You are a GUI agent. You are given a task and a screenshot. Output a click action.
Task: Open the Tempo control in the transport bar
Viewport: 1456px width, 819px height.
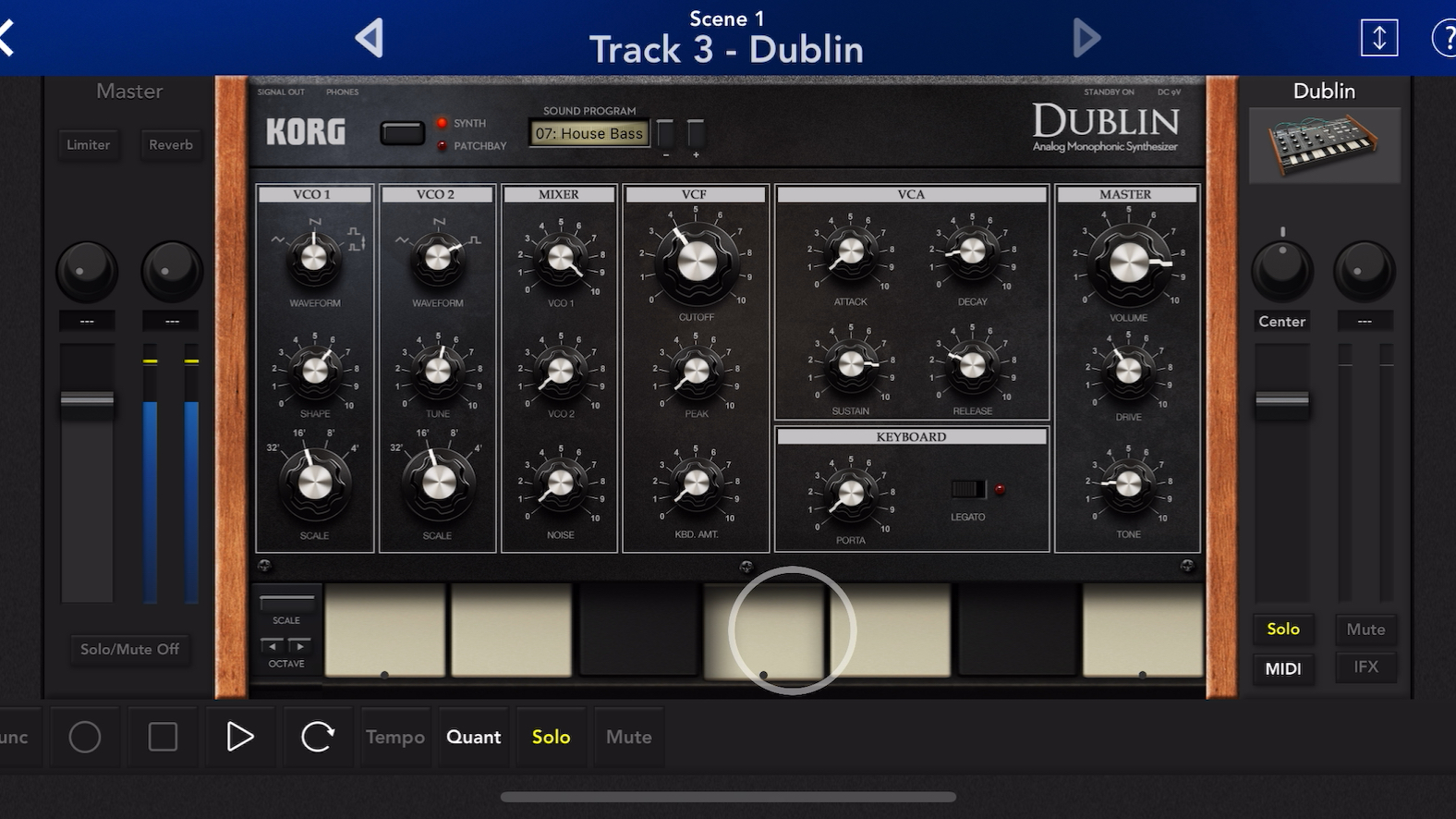pyautogui.click(x=394, y=737)
